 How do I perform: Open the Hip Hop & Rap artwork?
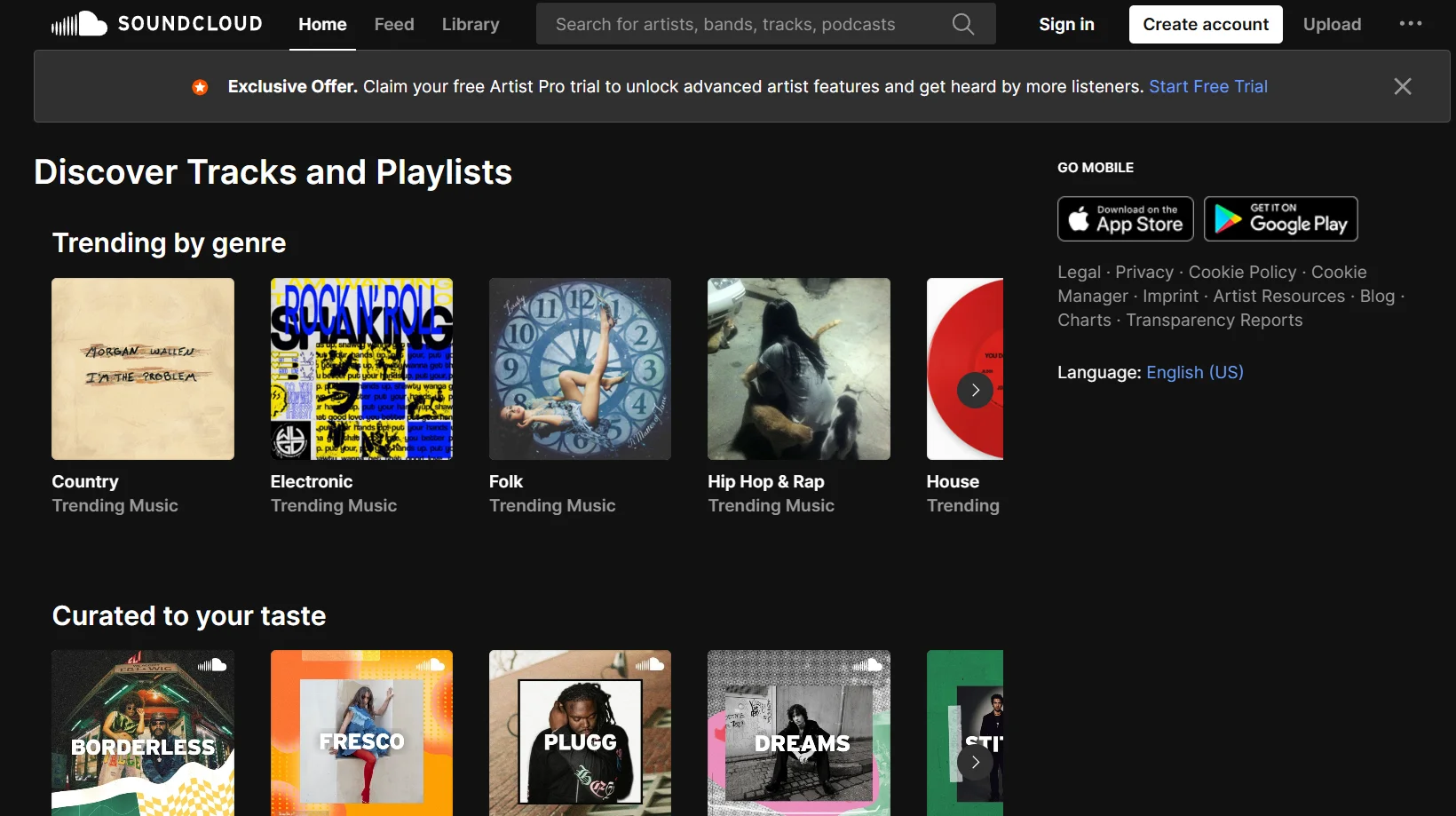(799, 369)
